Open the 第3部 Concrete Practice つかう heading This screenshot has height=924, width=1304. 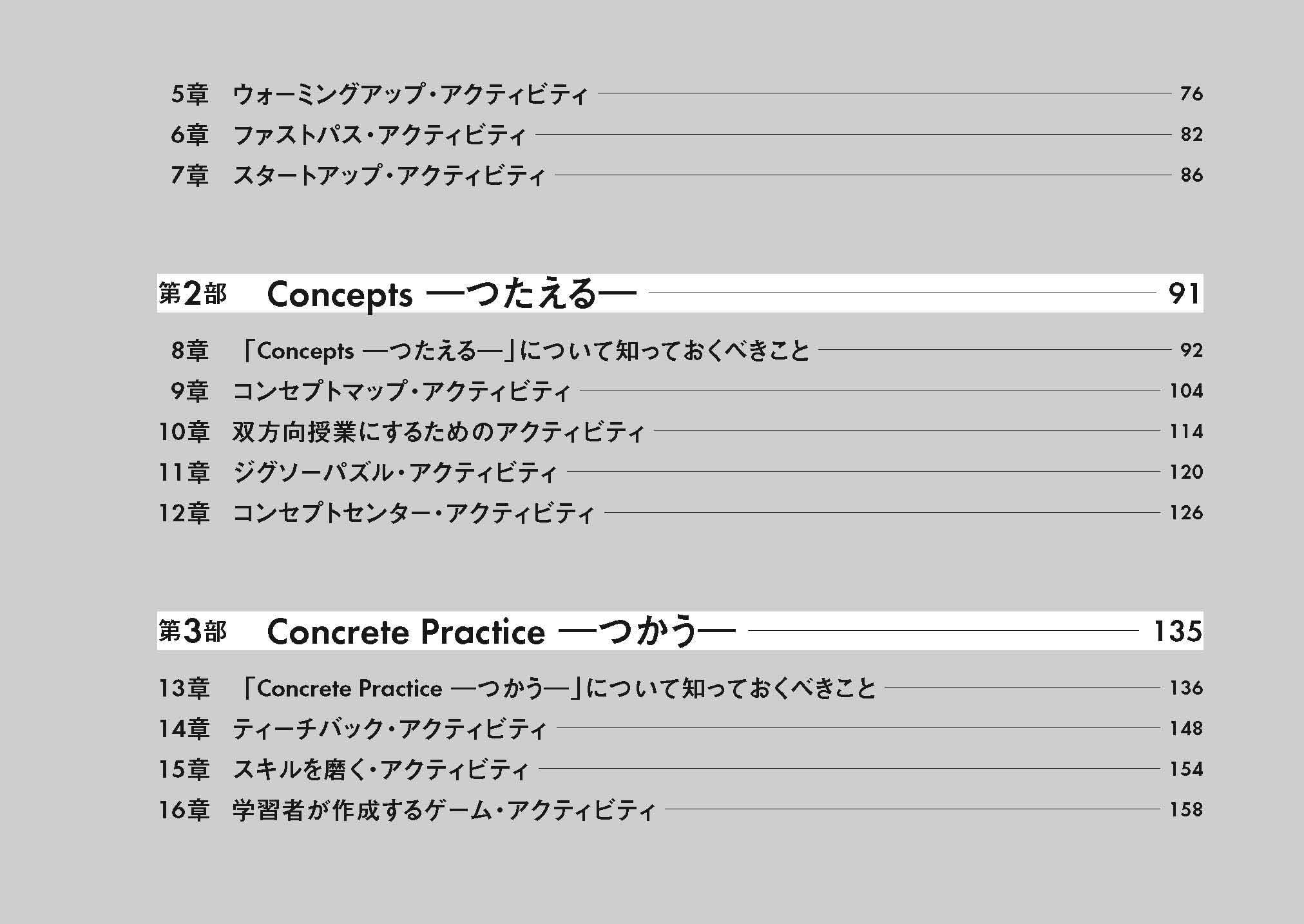501,632
